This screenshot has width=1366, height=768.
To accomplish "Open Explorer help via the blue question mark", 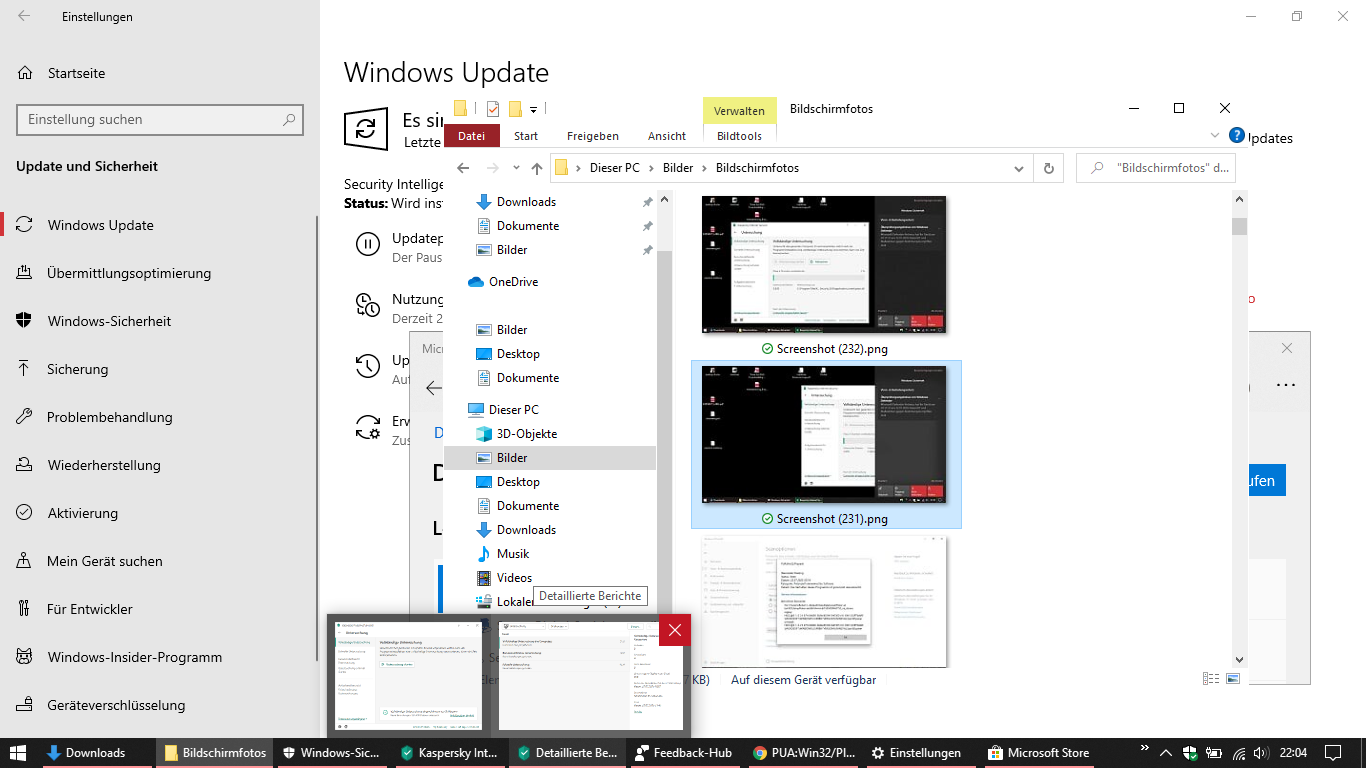I will point(1237,135).
